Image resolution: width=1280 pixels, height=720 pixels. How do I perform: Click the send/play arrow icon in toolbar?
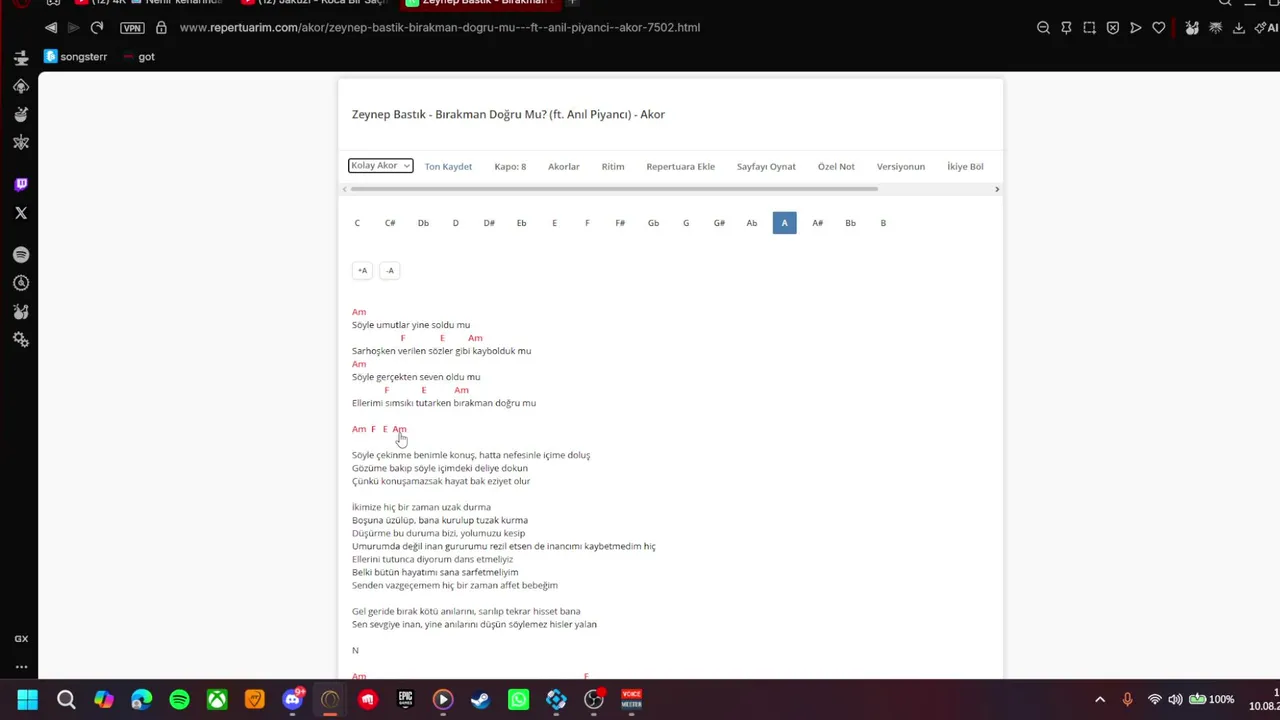point(1135,28)
